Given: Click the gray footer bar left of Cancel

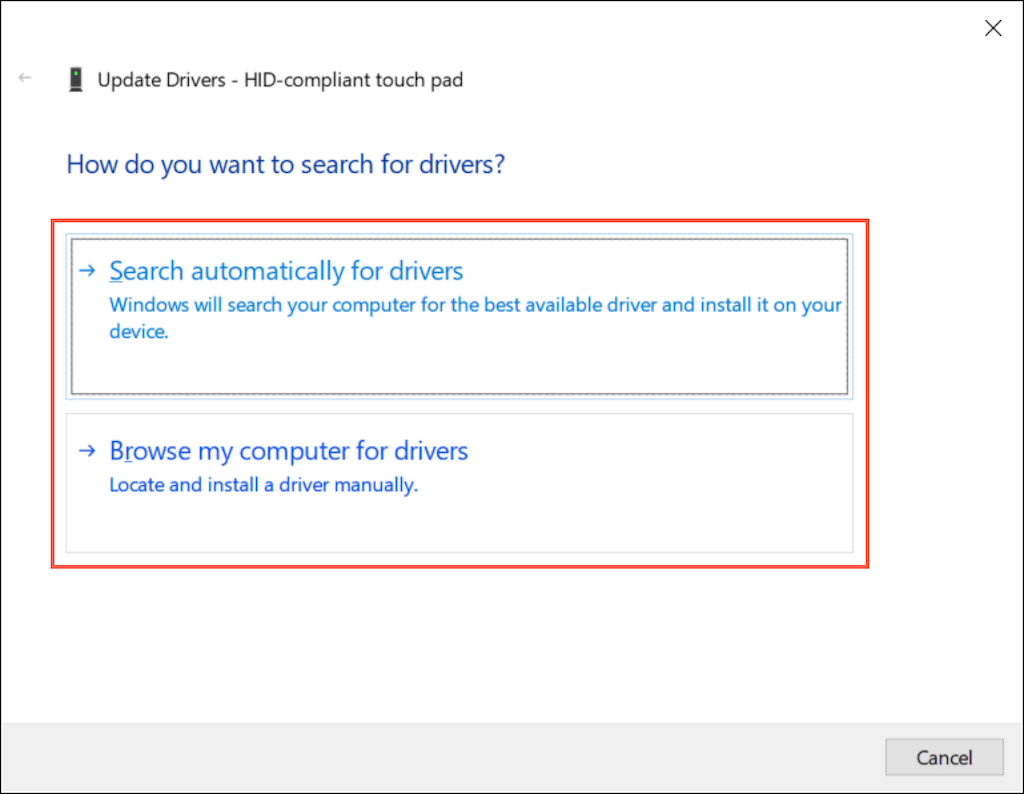Looking at the screenshot, I should pos(440,757).
